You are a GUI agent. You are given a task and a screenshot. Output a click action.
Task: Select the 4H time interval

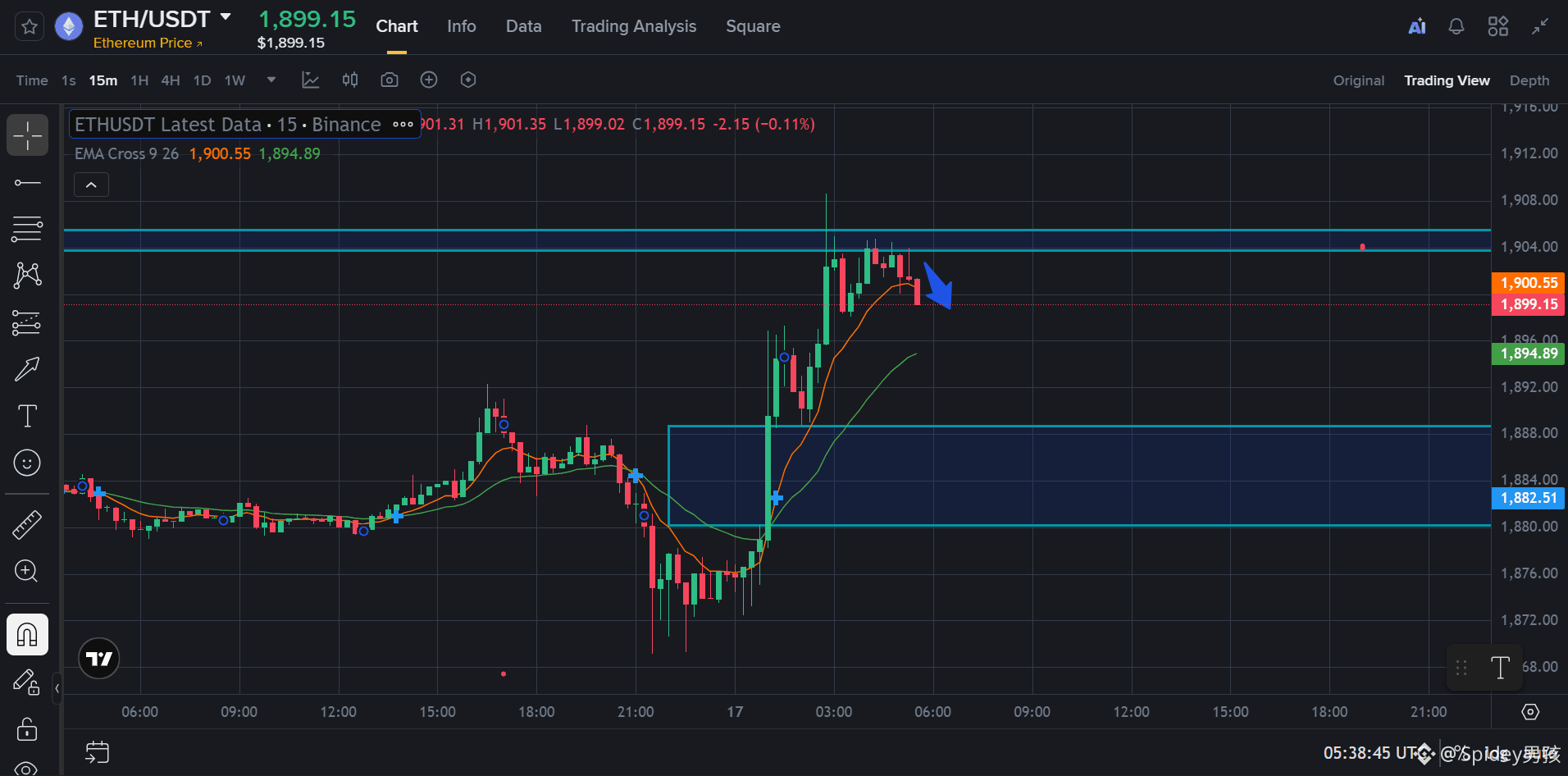click(171, 80)
